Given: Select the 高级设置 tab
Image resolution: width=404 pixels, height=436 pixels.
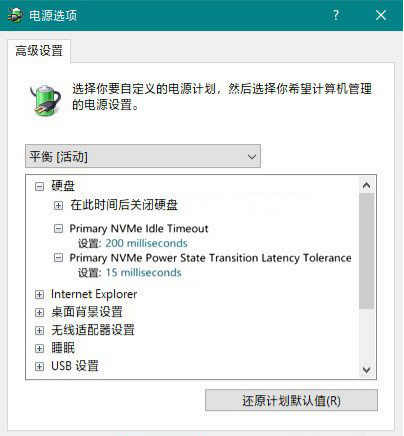Looking at the screenshot, I should (39, 51).
